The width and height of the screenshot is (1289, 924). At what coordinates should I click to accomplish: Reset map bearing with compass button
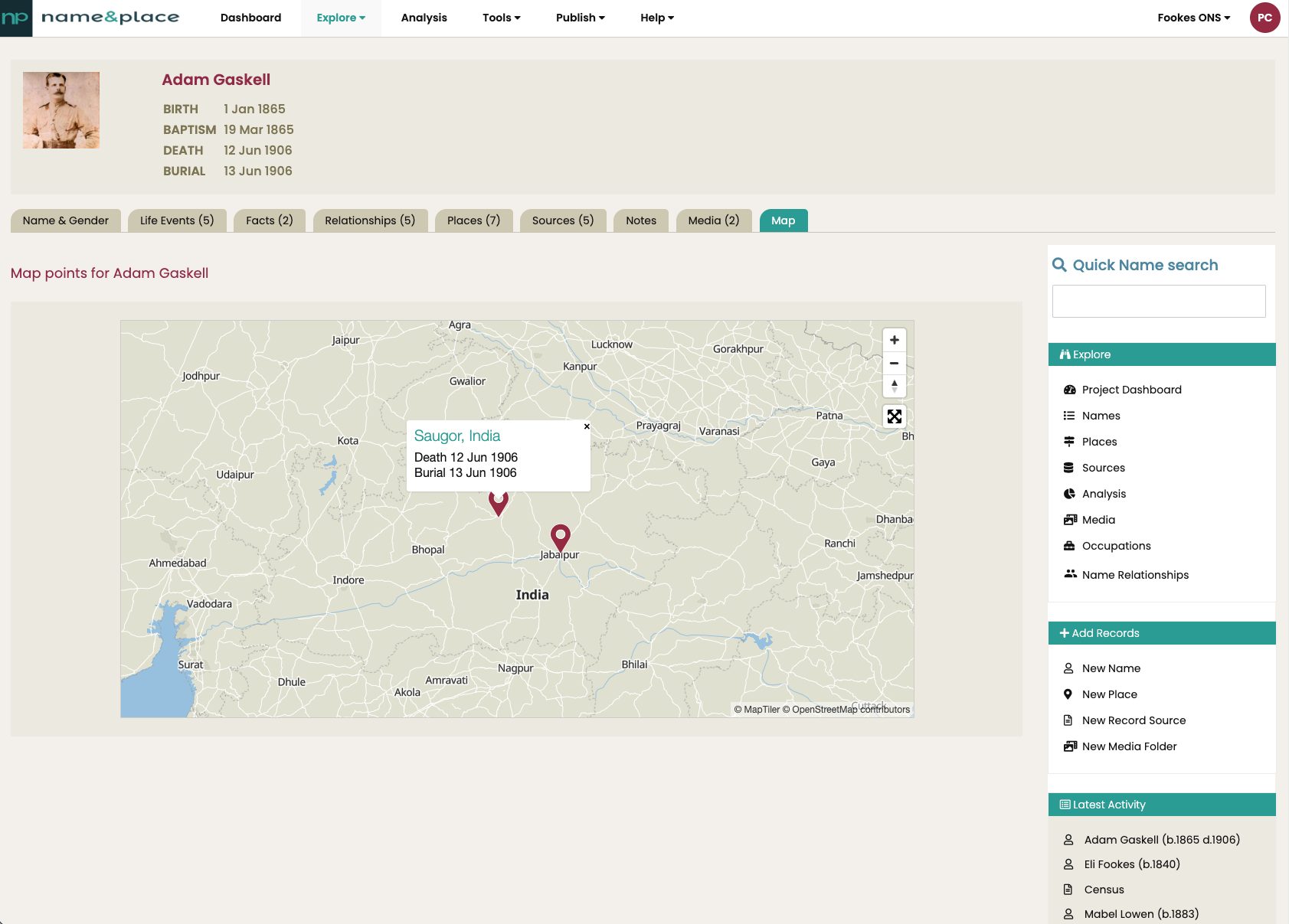894,385
